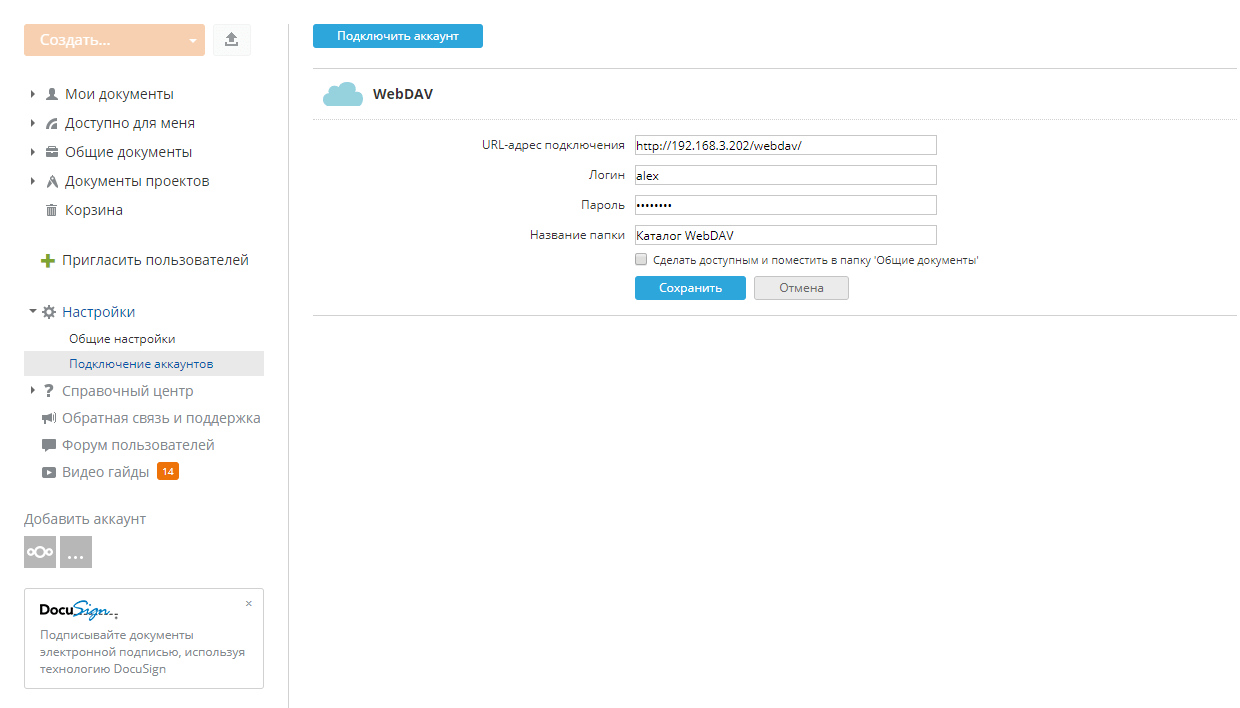Expand the Доступно для меня tree
This screenshot has height=708, width=1240.
pos(33,123)
